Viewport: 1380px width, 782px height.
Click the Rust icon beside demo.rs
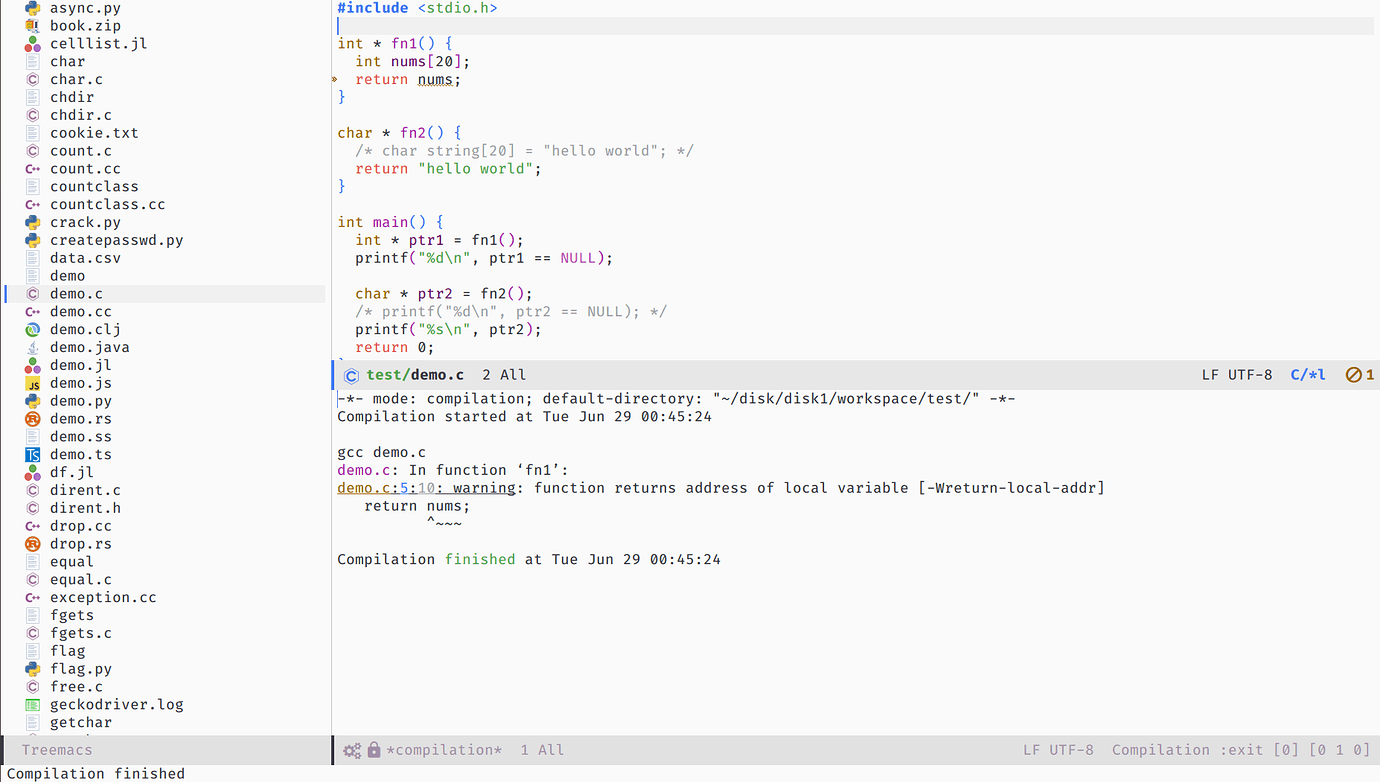pos(33,418)
